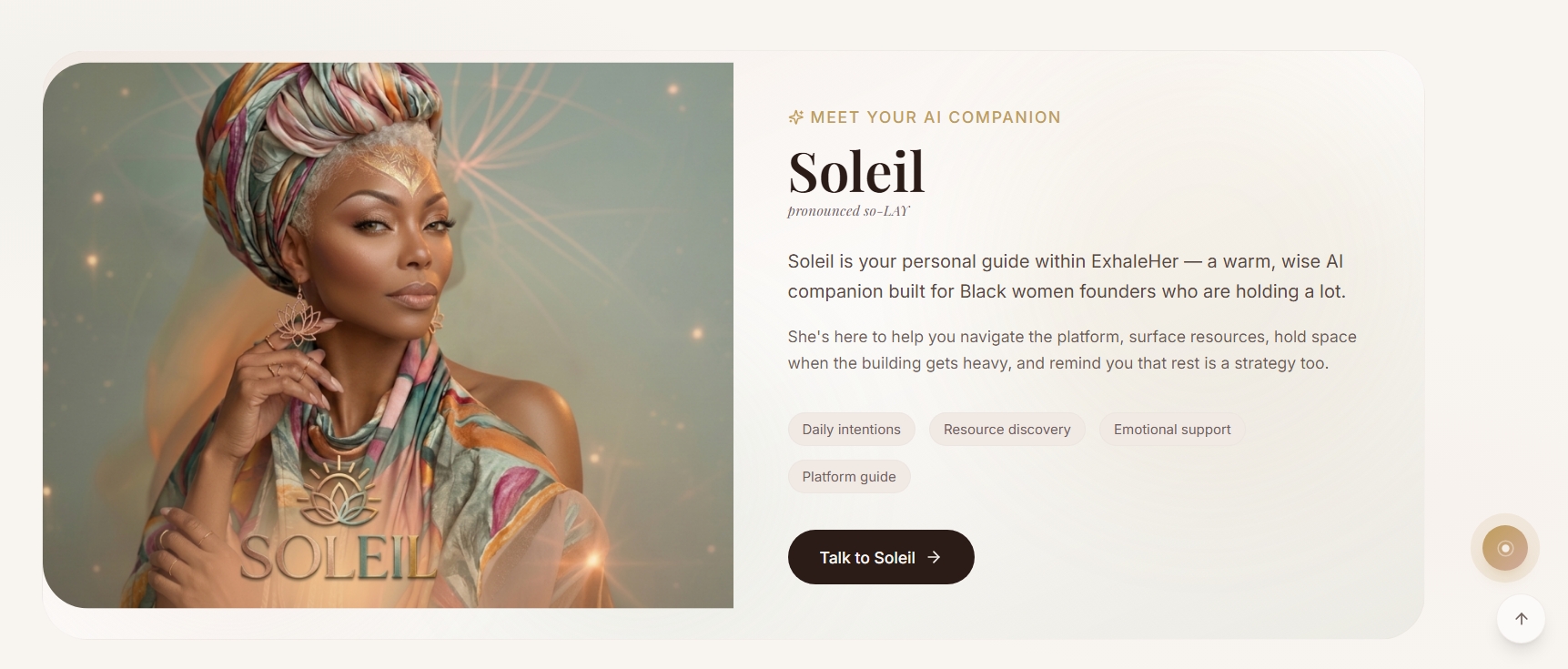Click the lotus earring in the portrait
The width and height of the screenshot is (1568, 669).
[298, 319]
